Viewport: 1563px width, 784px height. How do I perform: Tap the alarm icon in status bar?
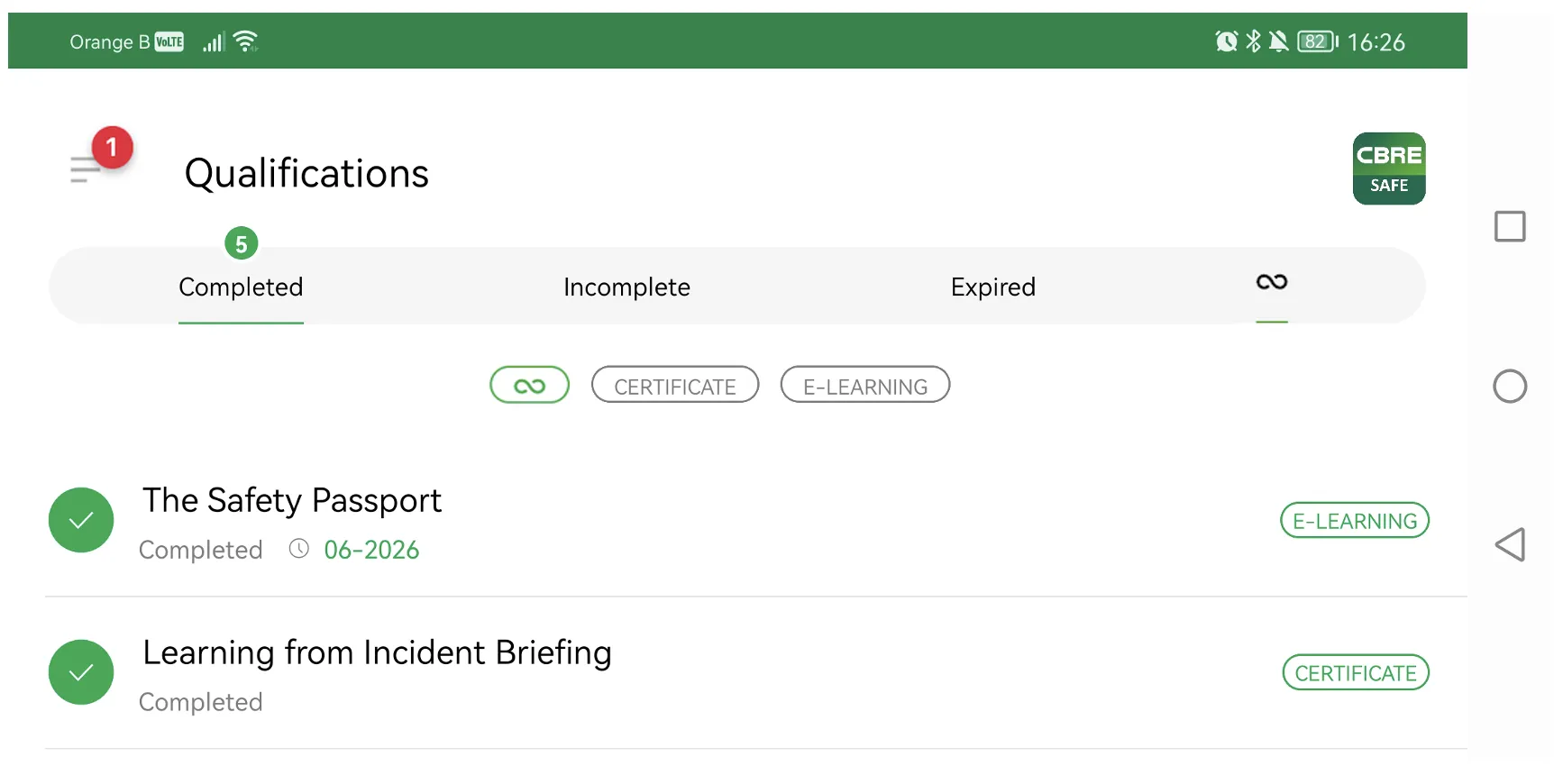[1226, 41]
